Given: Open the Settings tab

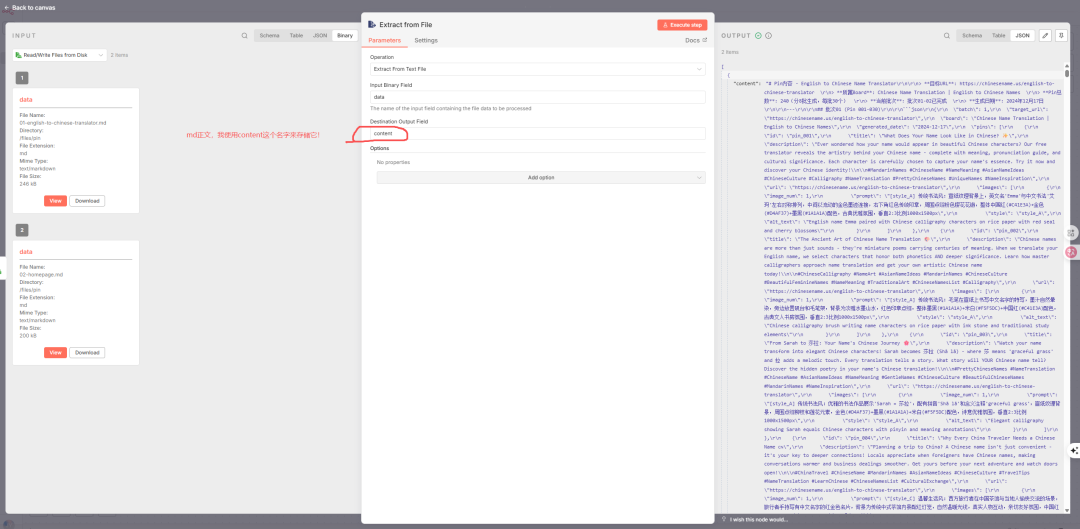Looking at the screenshot, I should pos(426,40).
